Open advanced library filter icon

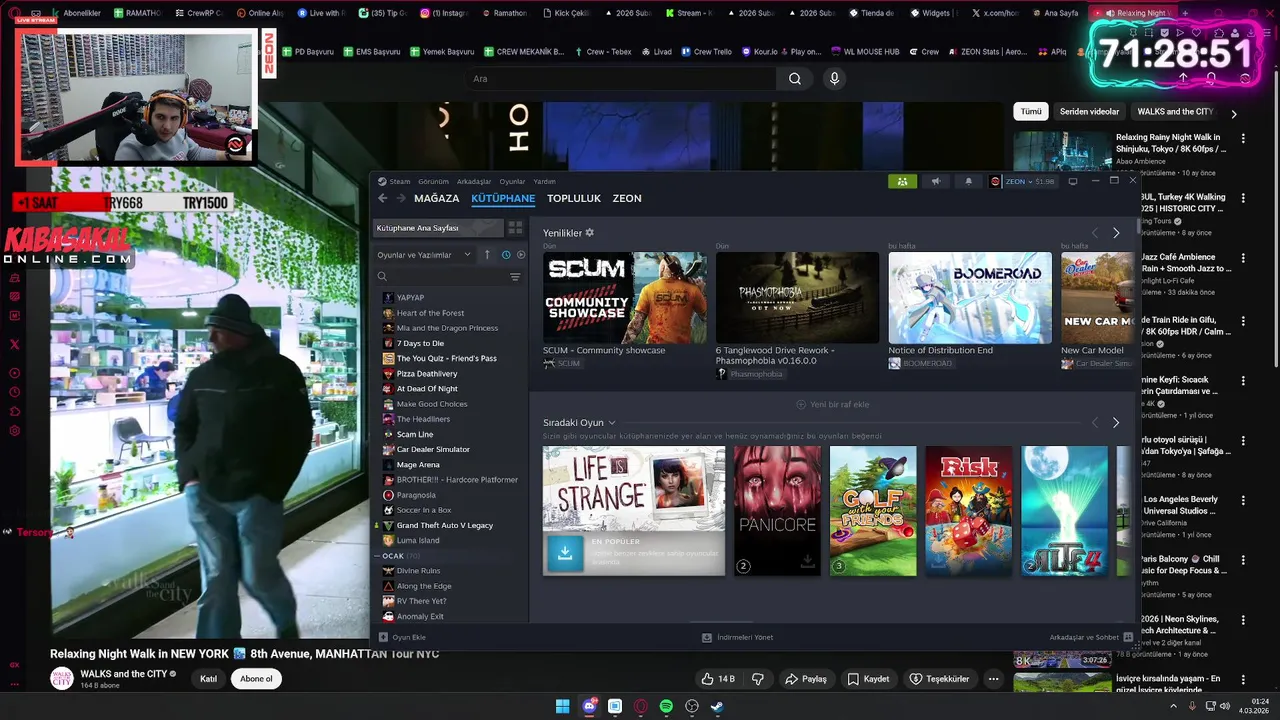pos(515,277)
